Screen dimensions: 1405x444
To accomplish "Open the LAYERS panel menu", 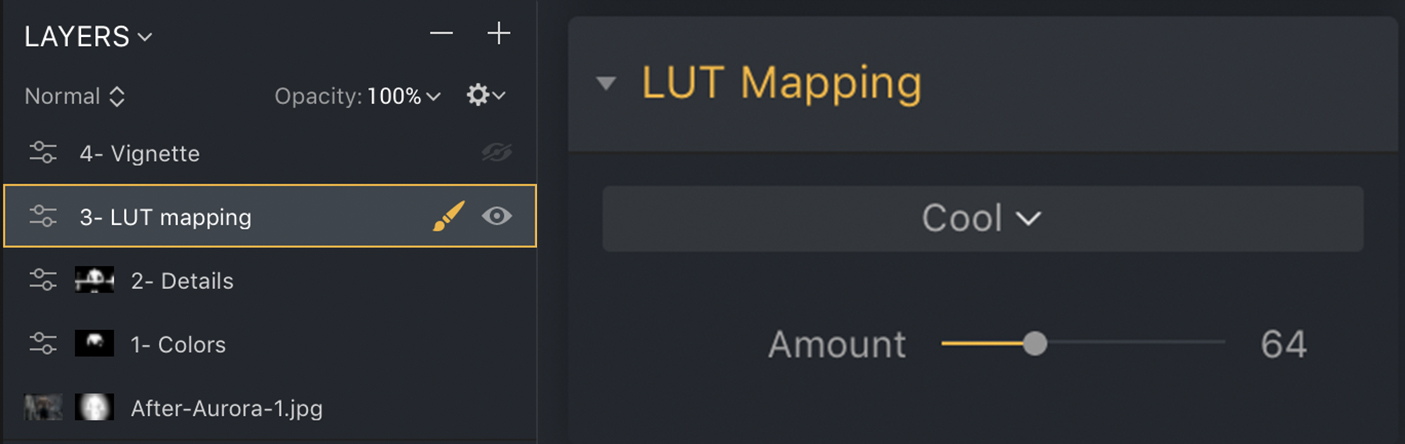I will point(88,37).
